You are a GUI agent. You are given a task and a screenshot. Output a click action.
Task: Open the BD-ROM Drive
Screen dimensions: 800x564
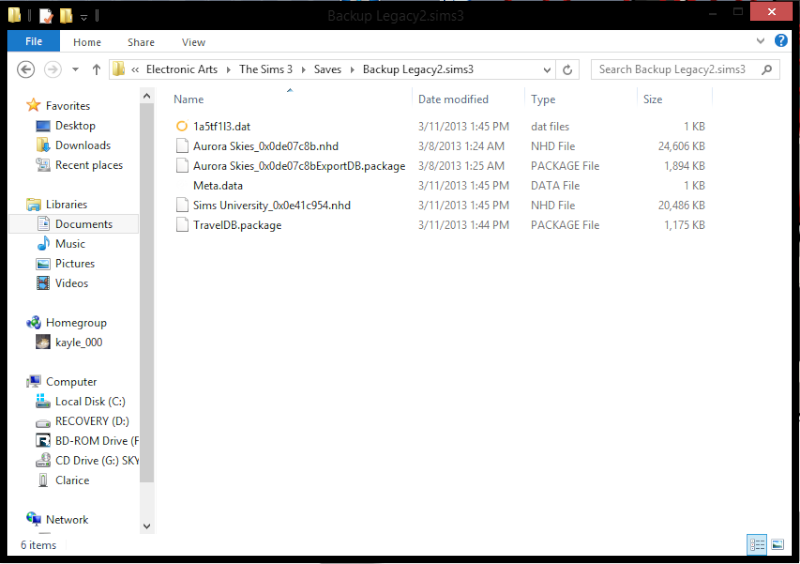tap(96, 441)
